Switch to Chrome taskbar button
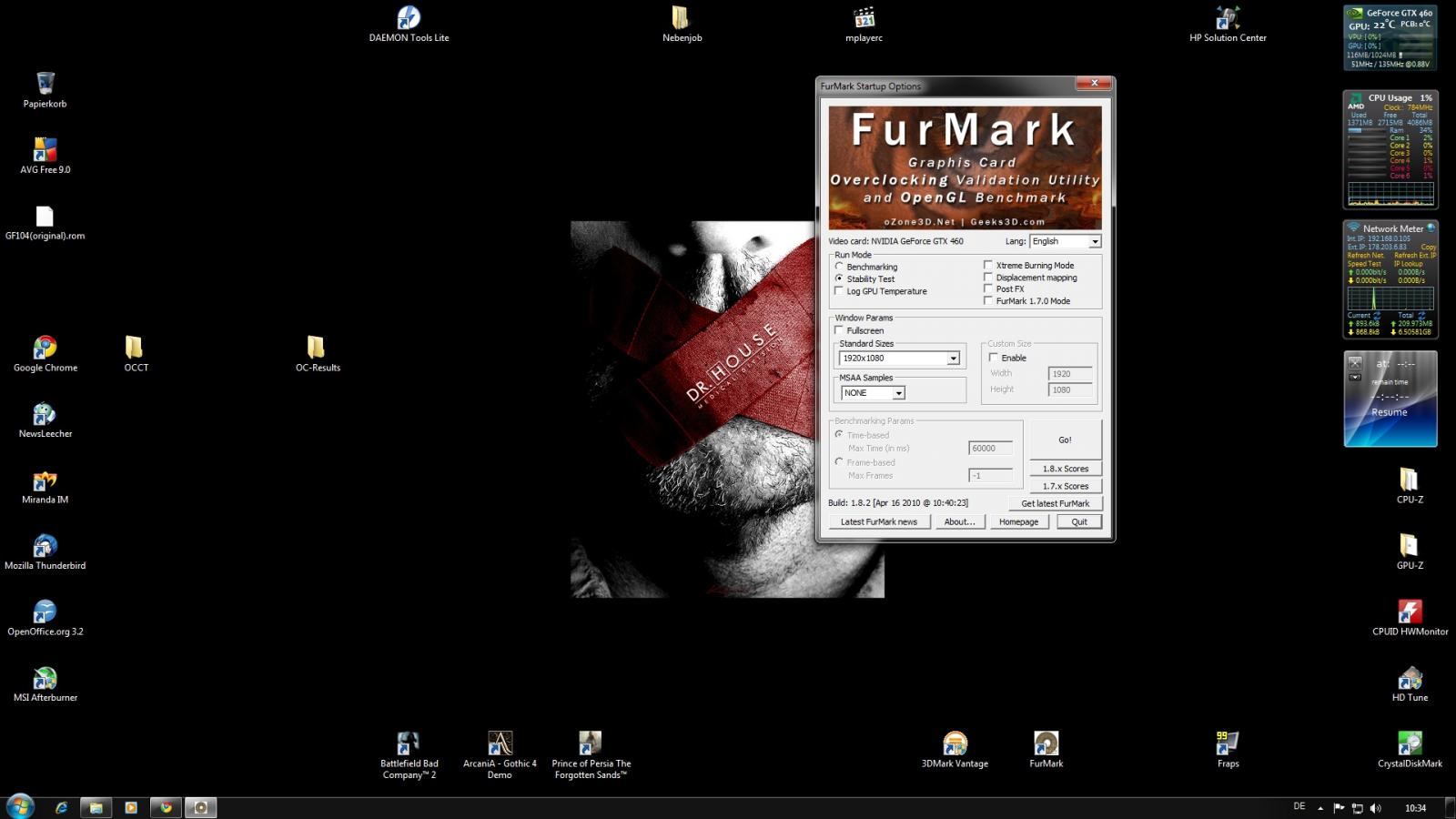 click(x=166, y=807)
